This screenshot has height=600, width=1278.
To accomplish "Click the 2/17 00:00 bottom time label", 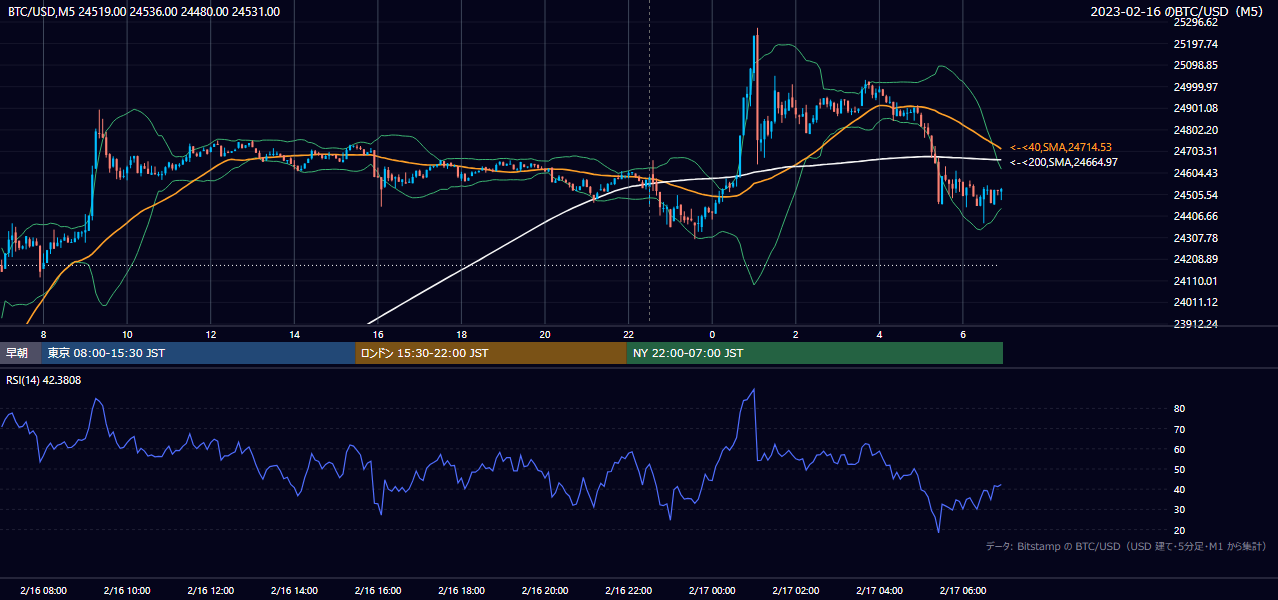I will [x=712, y=591].
